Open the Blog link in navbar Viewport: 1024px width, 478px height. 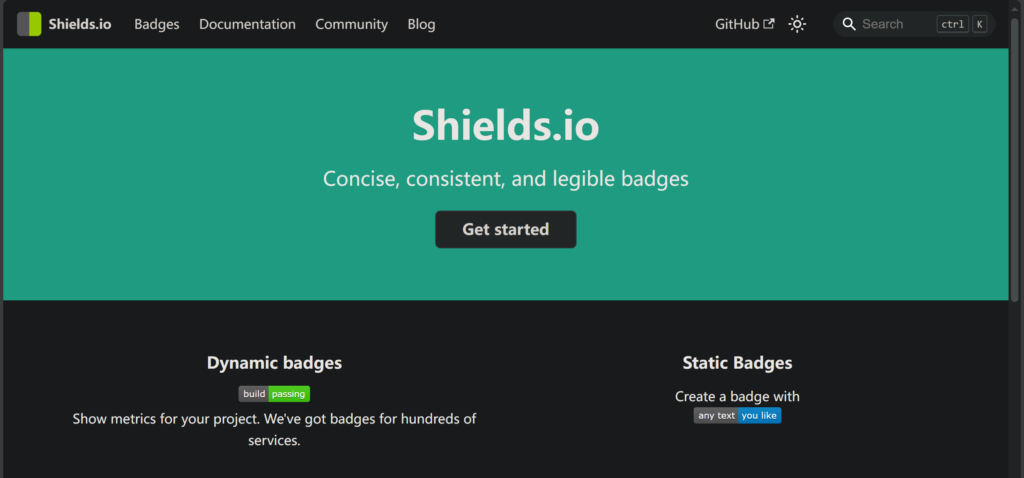(421, 24)
